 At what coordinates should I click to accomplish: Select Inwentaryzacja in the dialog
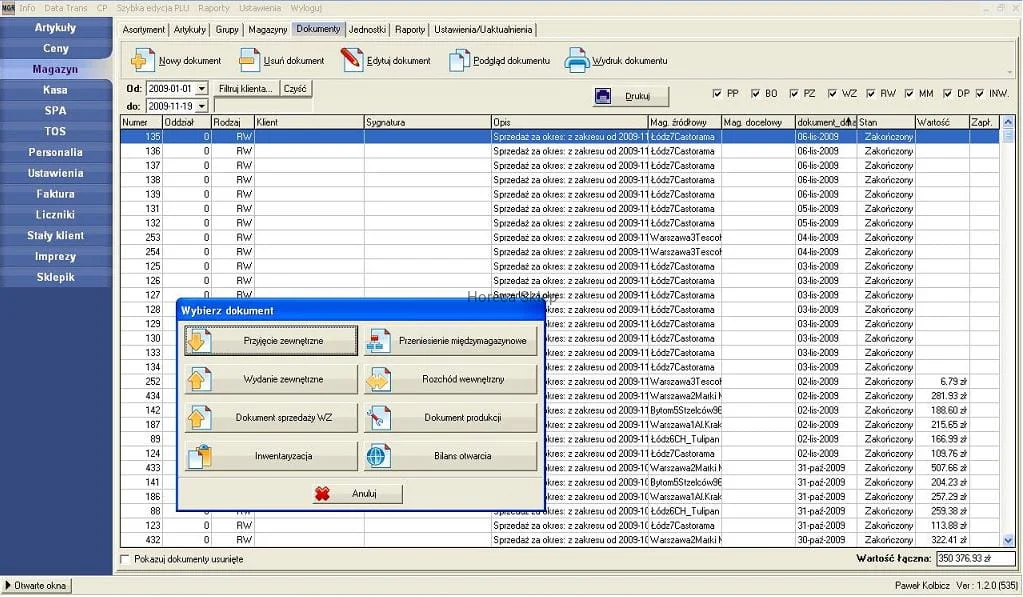click(270, 456)
